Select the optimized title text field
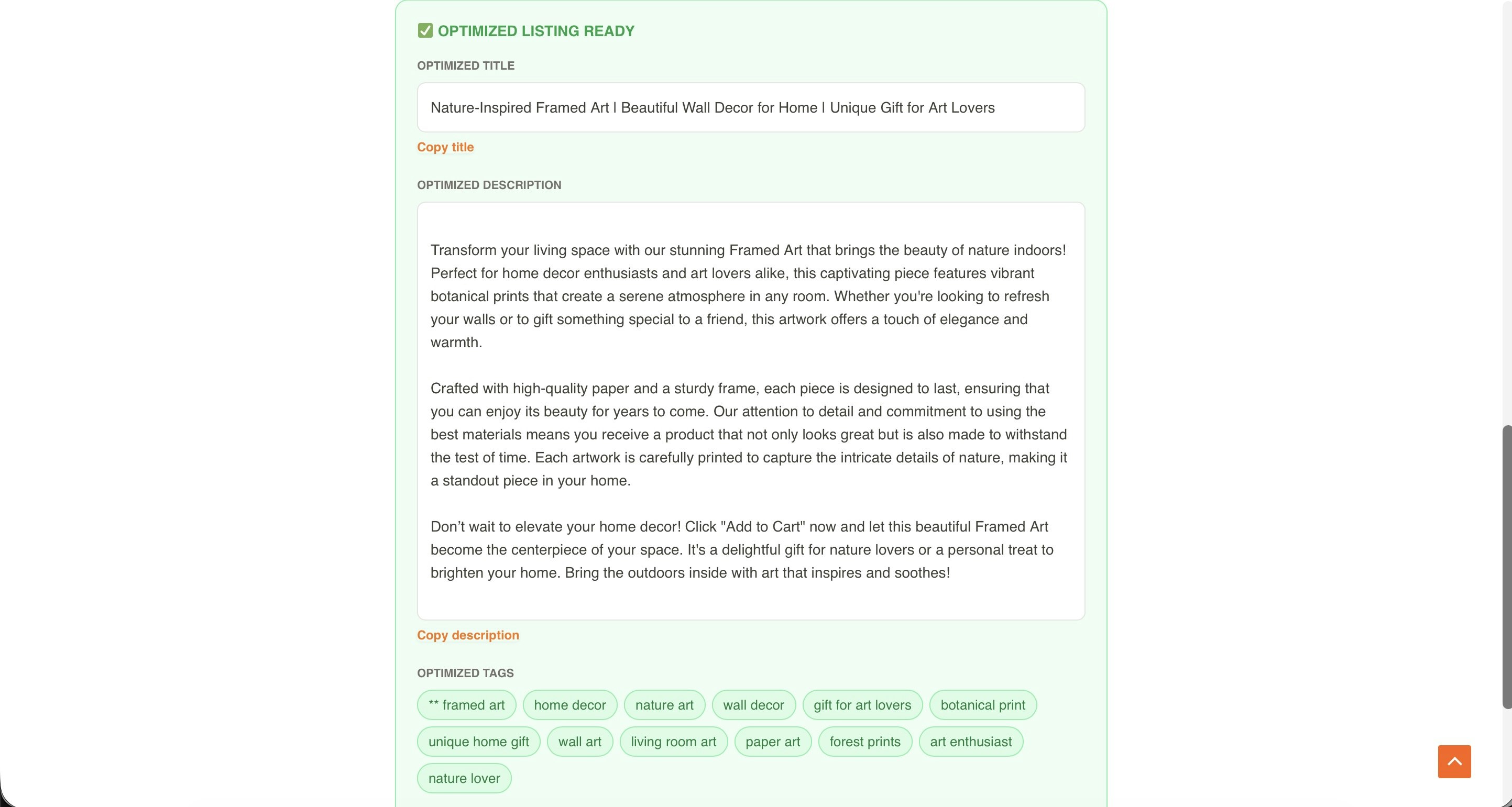 point(750,107)
